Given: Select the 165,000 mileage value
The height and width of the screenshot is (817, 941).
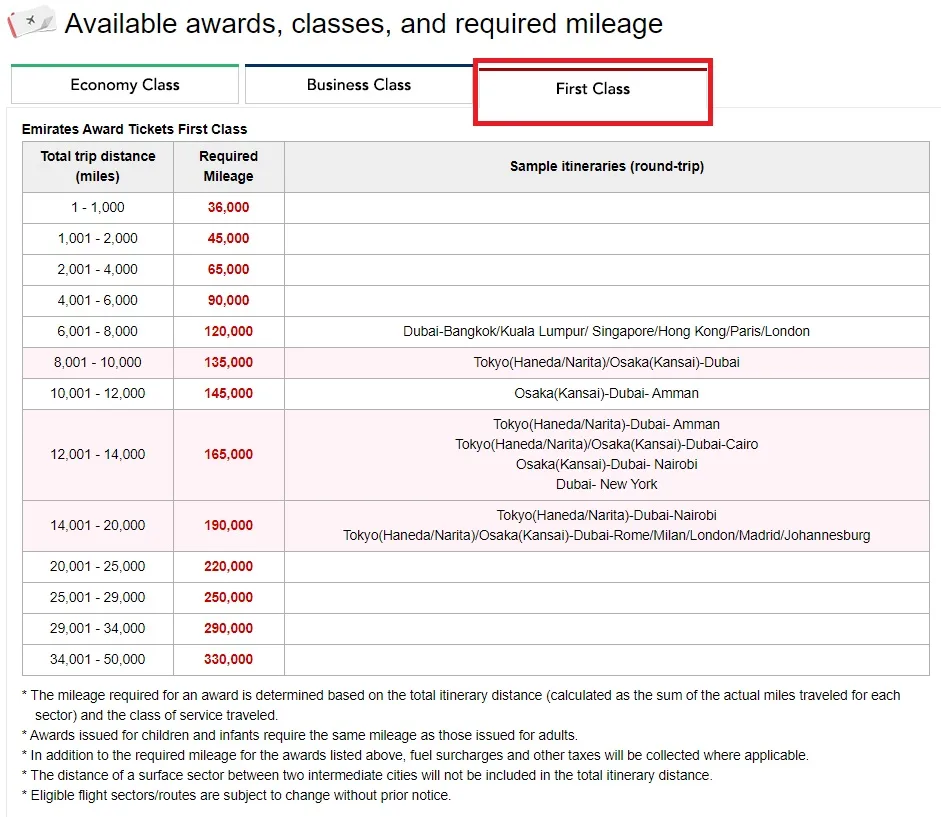Looking at the screenshot, I should coord(229,454).
